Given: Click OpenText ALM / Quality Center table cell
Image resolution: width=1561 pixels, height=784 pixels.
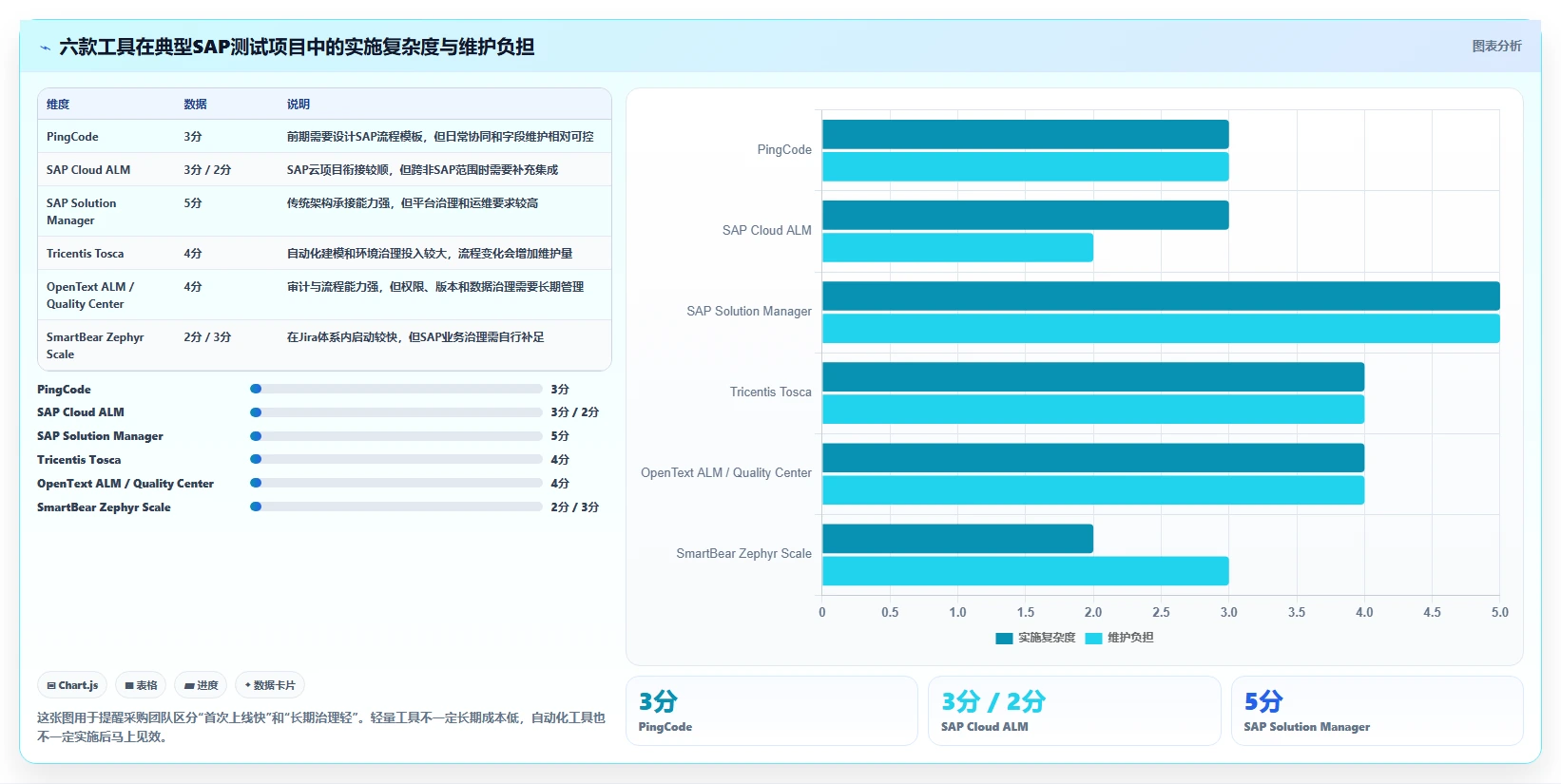Looking at the screenshot, I should click(x=90, y=296).
